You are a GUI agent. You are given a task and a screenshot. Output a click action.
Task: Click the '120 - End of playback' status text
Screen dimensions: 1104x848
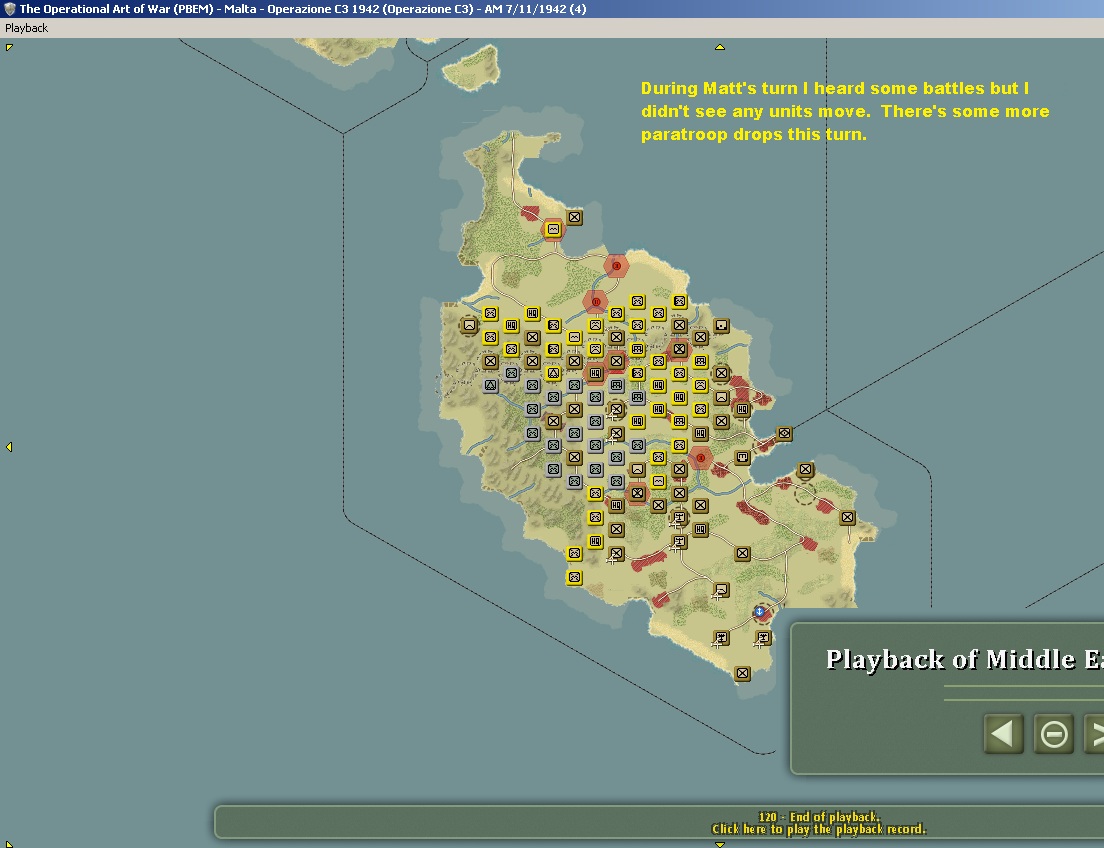tap(819, 817)
